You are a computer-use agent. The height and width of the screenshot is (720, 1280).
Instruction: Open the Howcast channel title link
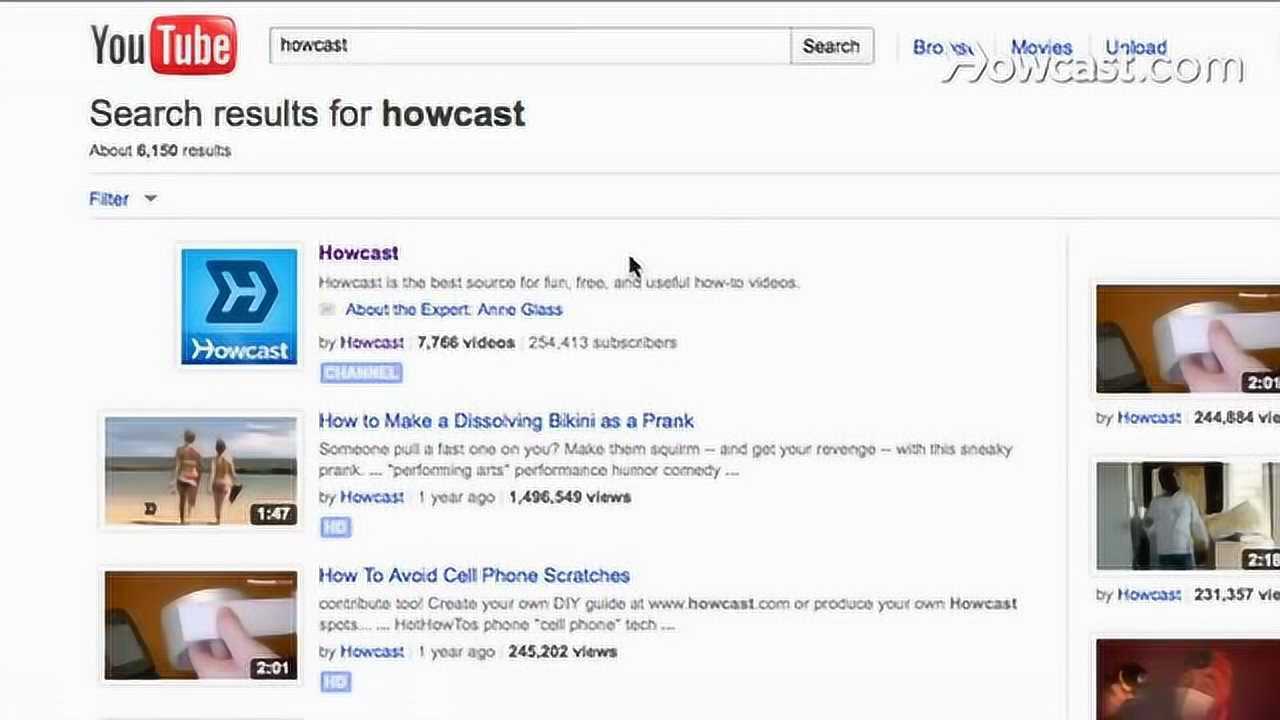(358, 253)
